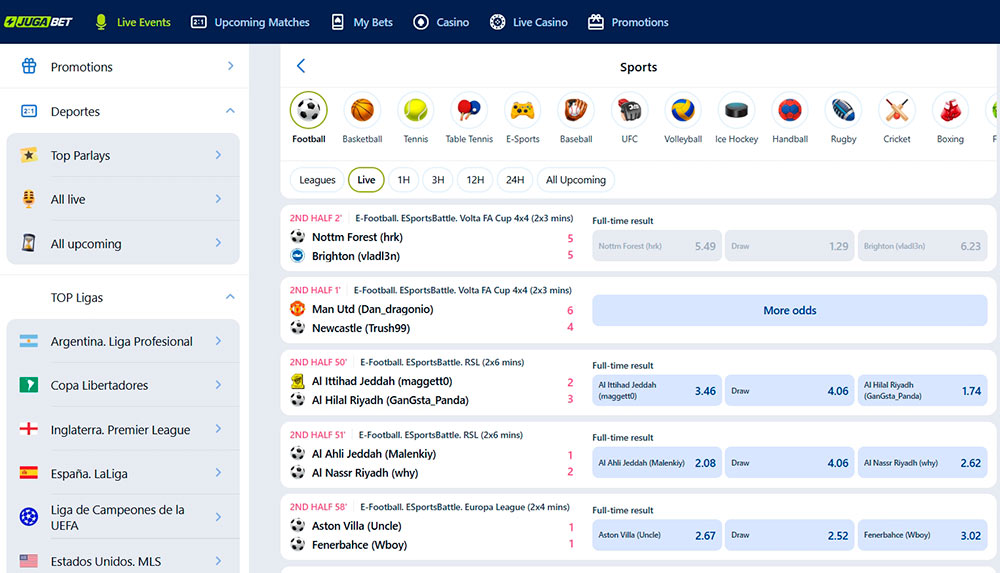
Task: Select the Basketball sport icon
Action: click(362, 110)
